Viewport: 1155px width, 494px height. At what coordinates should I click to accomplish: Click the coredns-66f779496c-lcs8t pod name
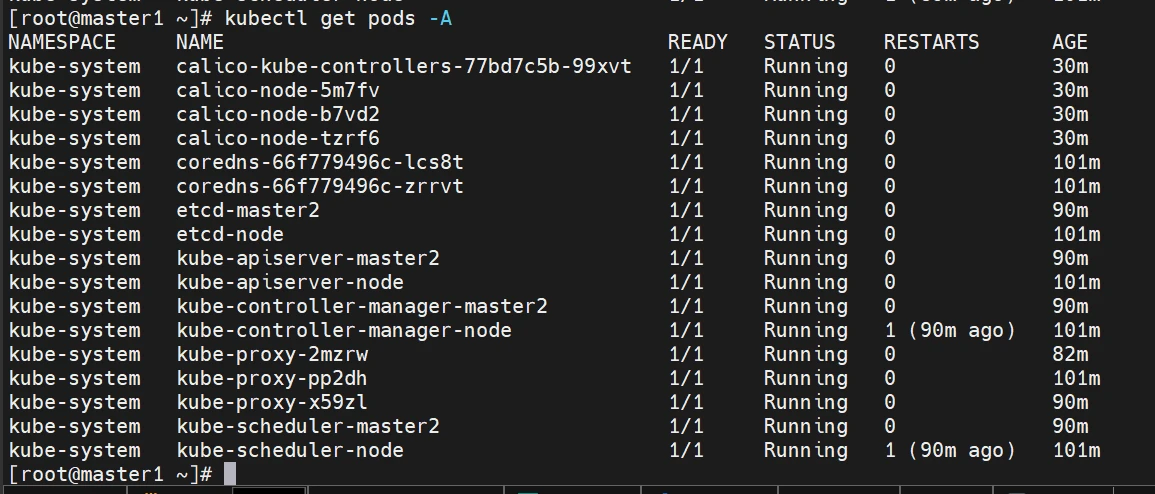coord(319,162)
